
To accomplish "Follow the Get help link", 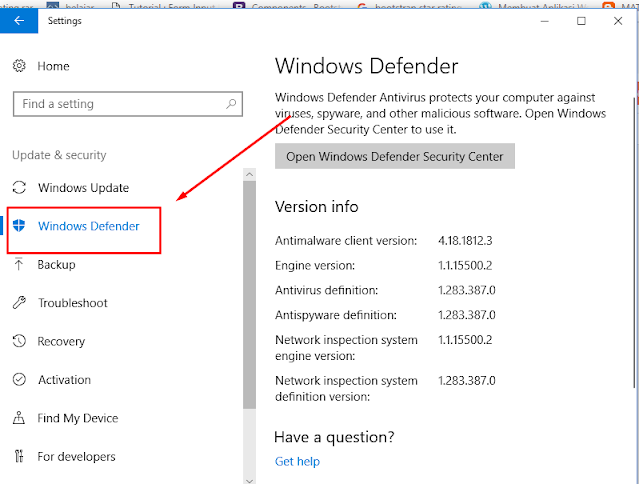I will pos(297,461).
